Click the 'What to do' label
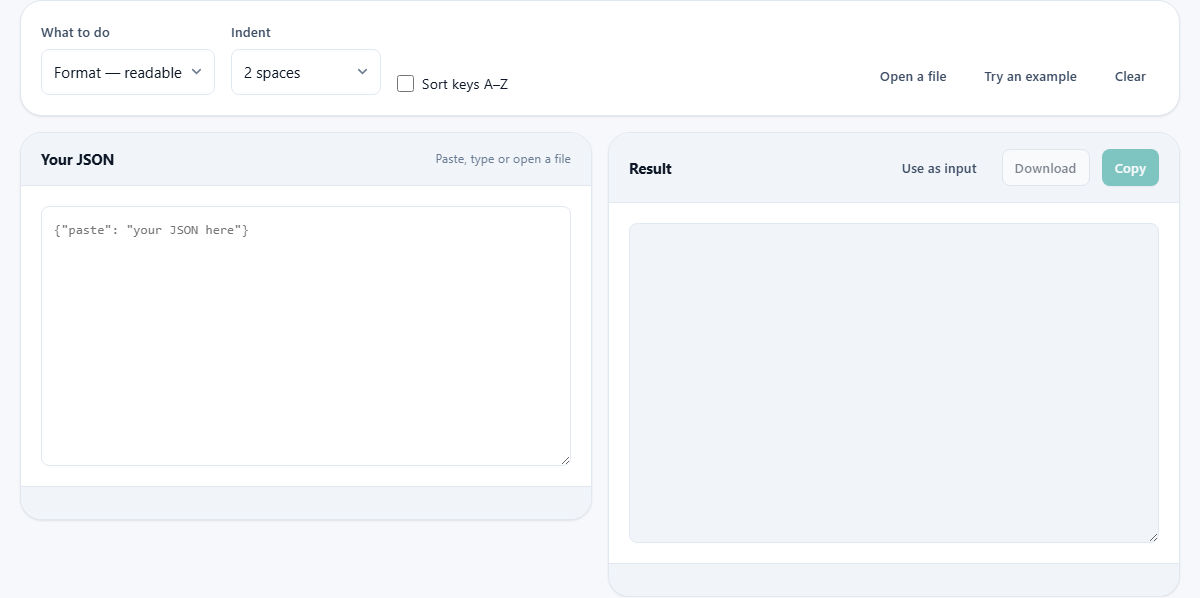Screen dimensions: 1200x598 click(x=75, y=32)
